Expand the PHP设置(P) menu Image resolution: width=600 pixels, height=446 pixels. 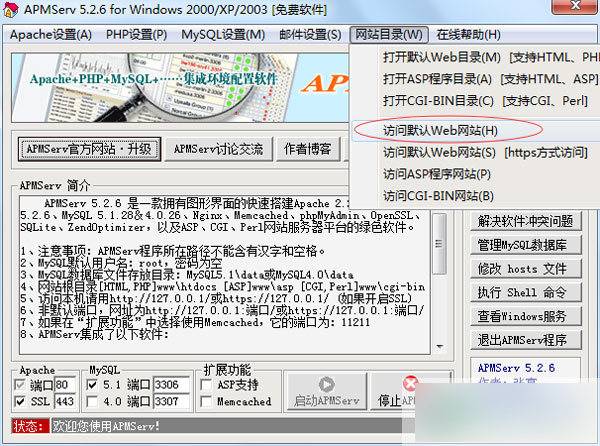pos(136,34)
